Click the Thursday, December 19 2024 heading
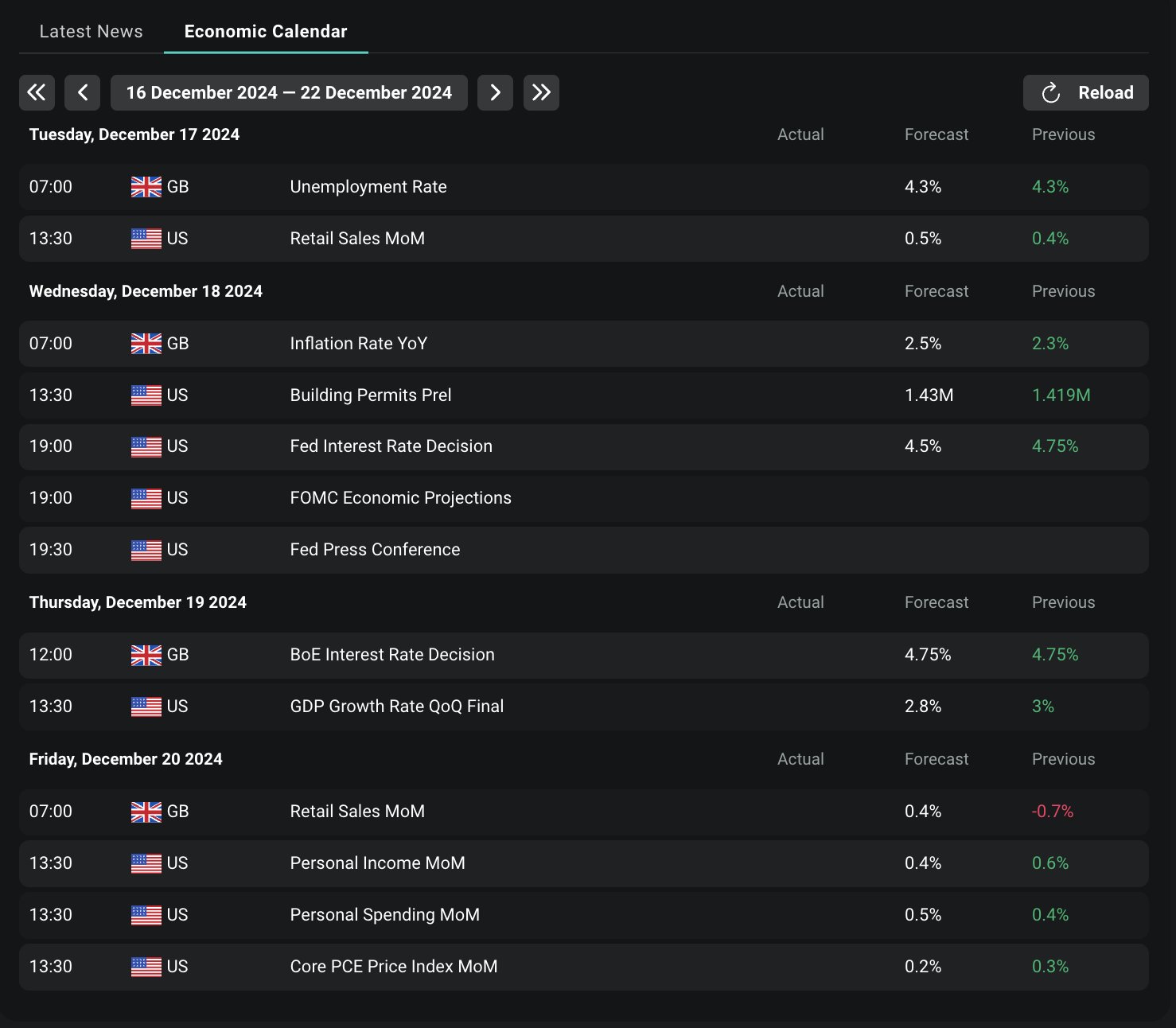Image resolution: width=1176 pixels, height=1028 pixels. click(x=138, y=602)
